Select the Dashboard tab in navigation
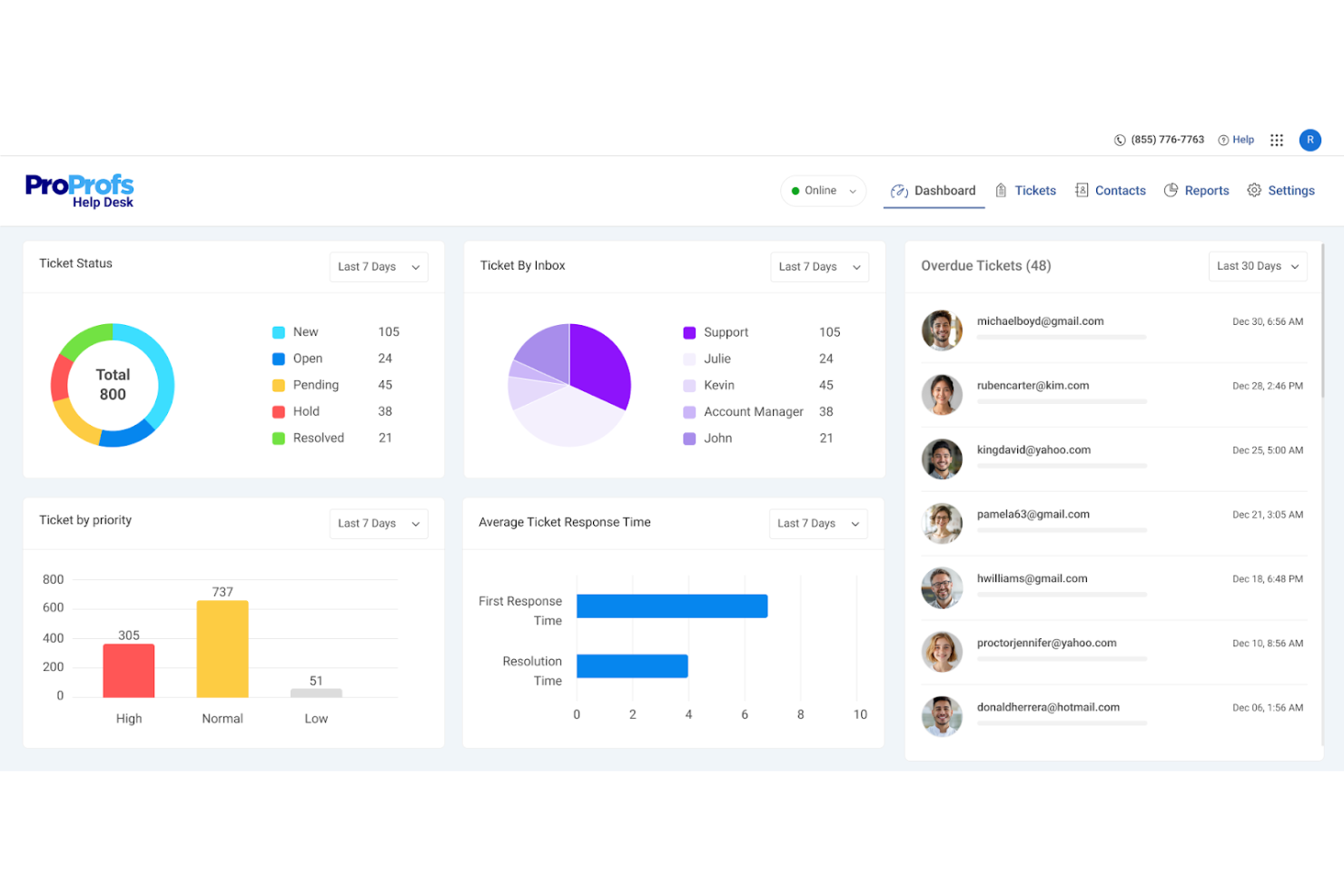1344x896 pixels. (945, 190)
